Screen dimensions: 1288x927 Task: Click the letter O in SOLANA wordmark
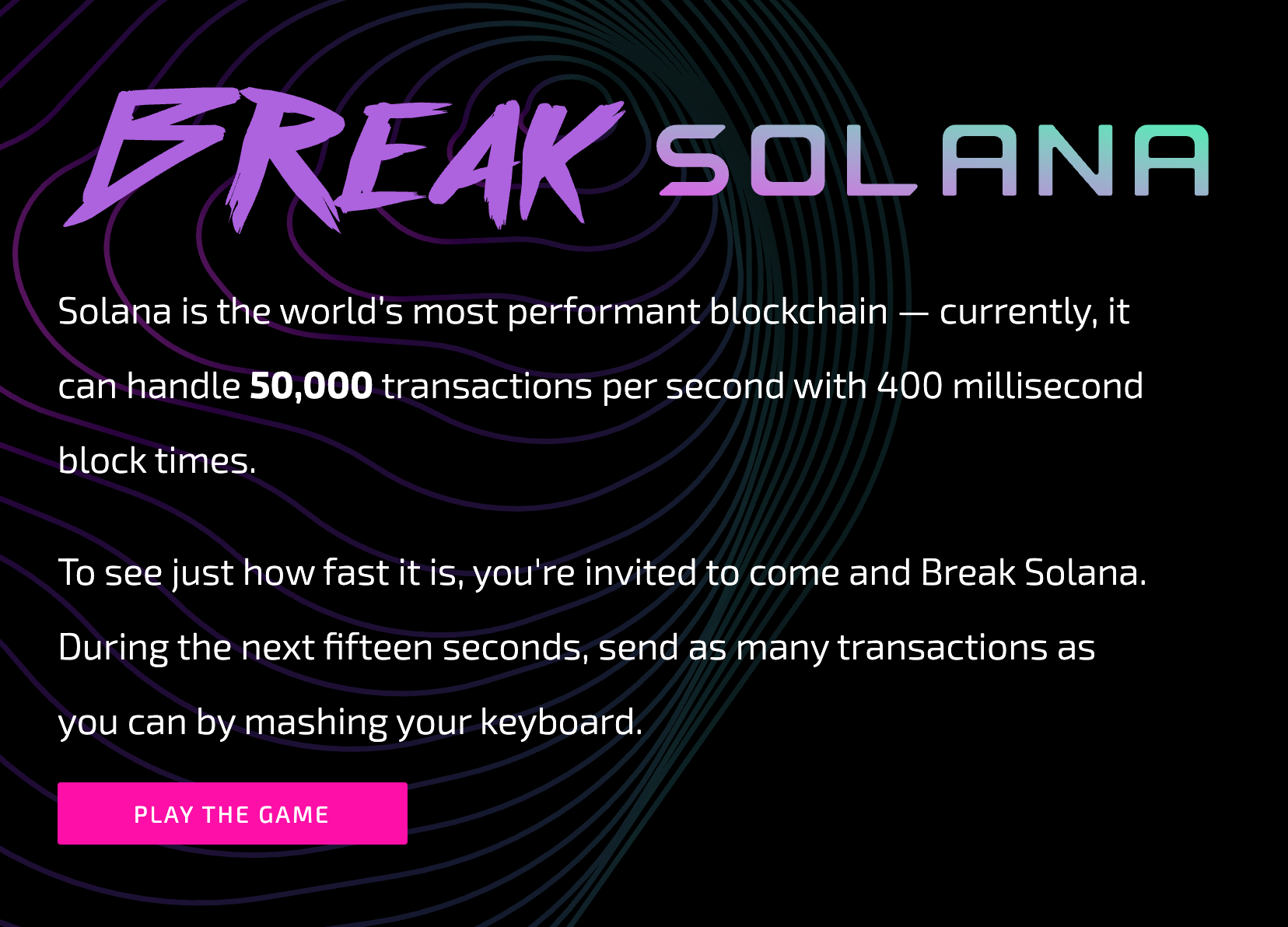click(786, 160)
